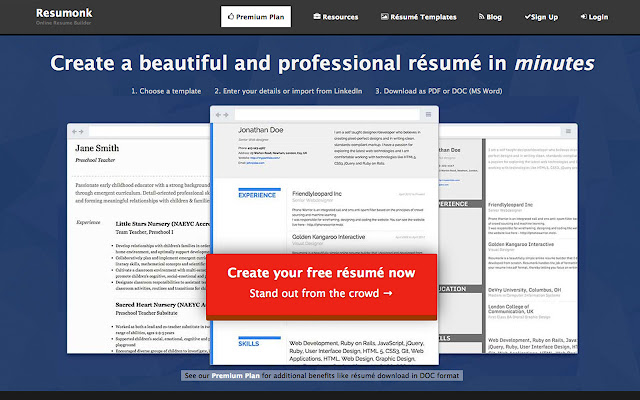Viewport: 640px width, 400px height.
Task: Click the Resumonk logo
Action: tap(64, 13)
